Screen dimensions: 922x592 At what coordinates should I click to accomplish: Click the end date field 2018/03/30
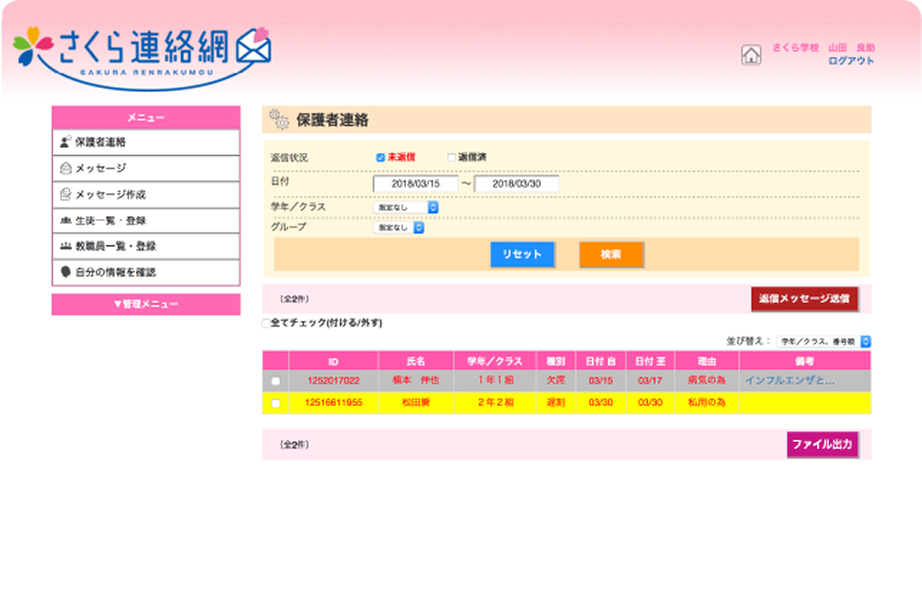[516, 184]
